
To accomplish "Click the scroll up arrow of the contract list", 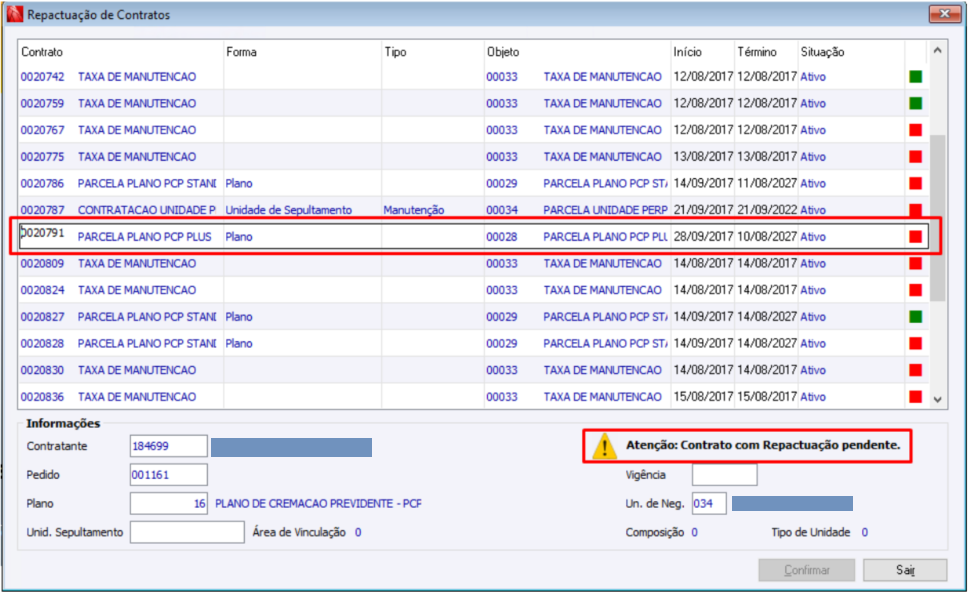I will point(937,51).
